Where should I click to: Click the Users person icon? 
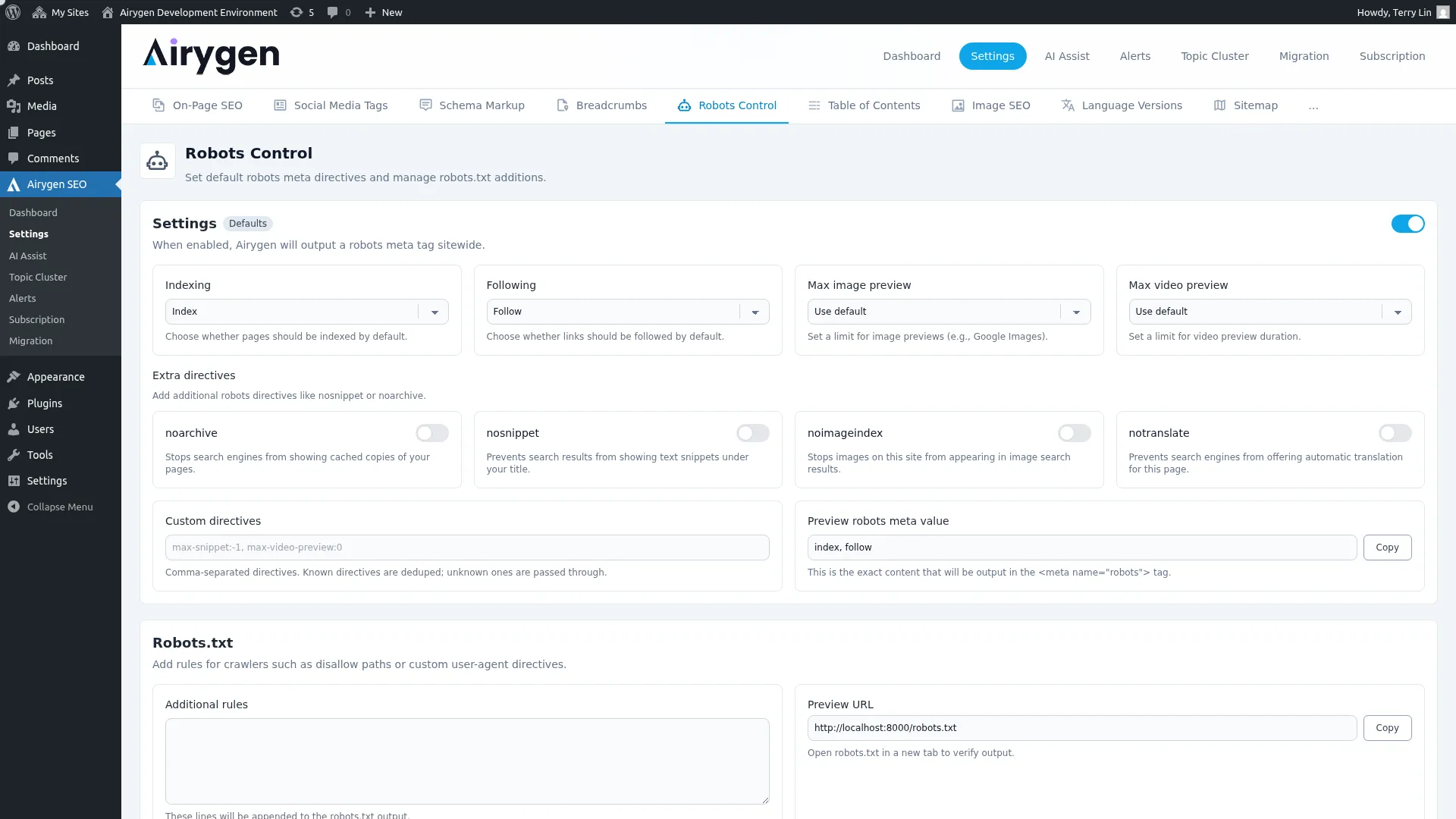[14, 429]
